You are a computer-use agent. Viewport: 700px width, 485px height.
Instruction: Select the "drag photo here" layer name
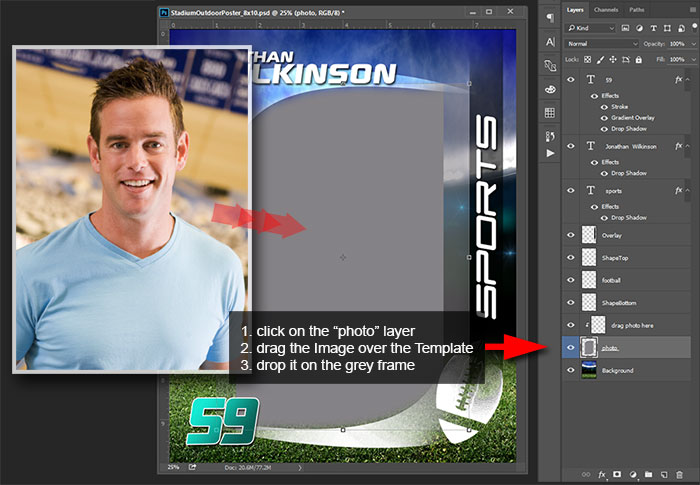632,326
